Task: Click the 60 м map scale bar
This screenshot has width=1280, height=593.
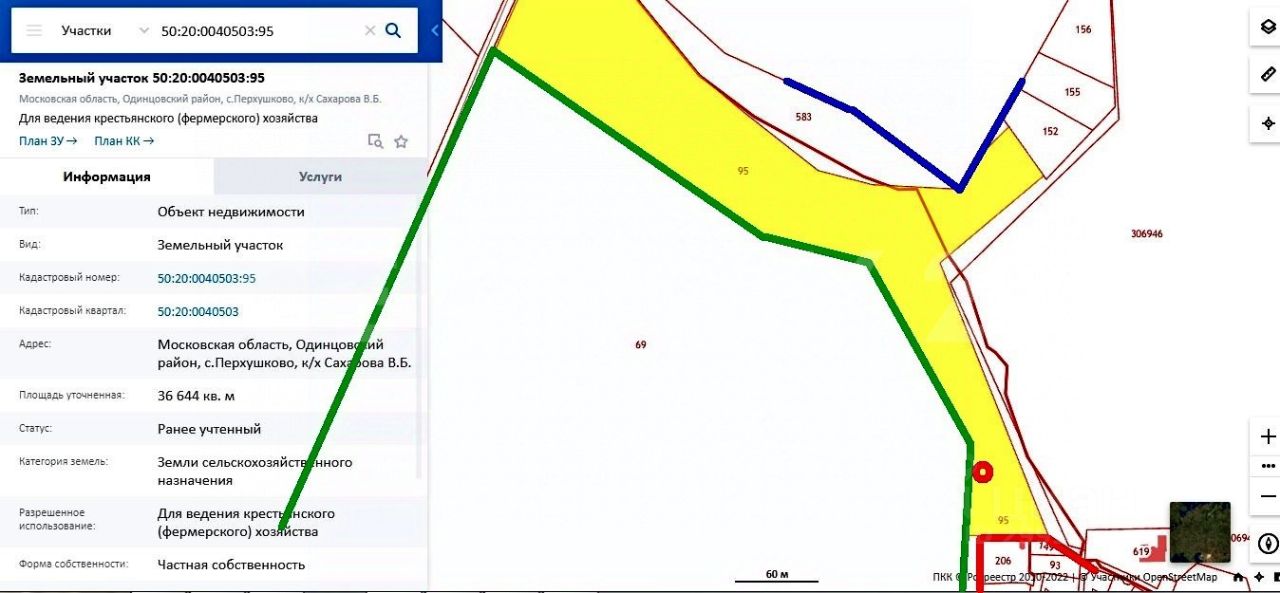Action: coord(777,576)
